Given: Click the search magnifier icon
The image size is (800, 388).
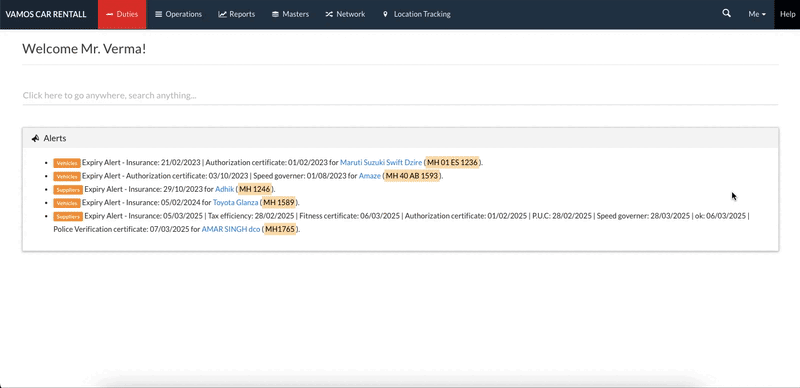Looking at the screenshot, I should 727,14.
